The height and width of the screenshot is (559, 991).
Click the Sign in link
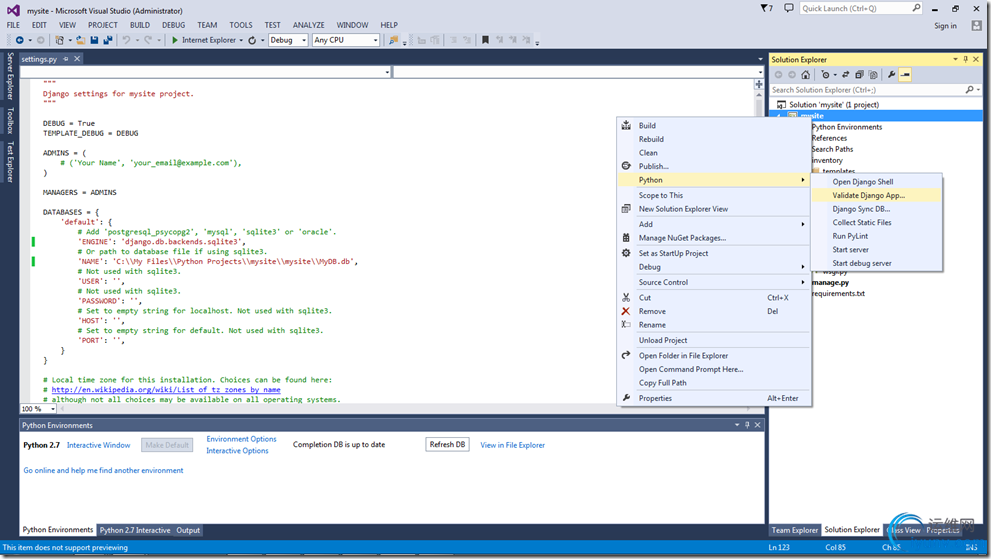click(x=945, y=26)
